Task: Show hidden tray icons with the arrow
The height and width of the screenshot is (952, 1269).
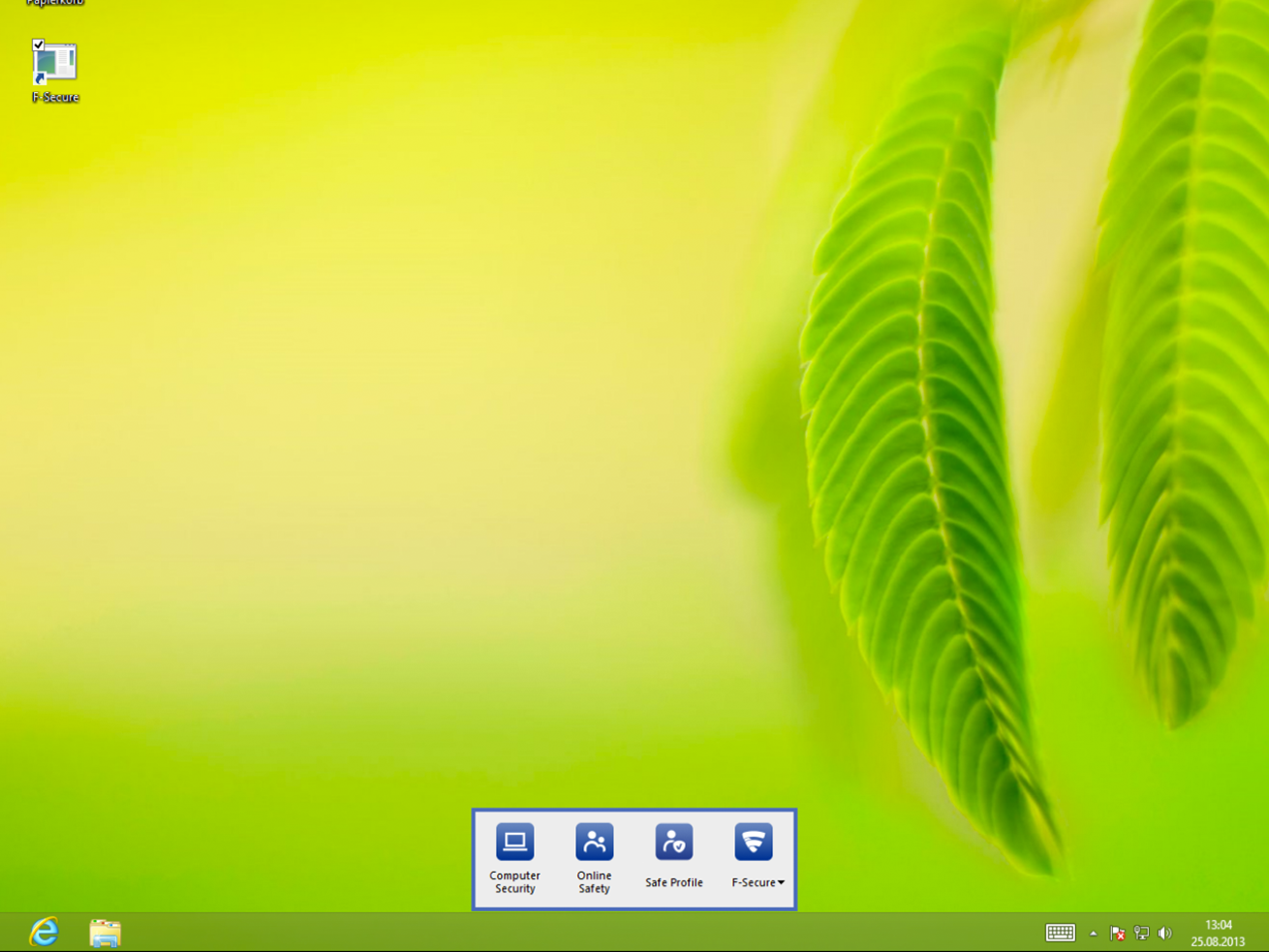Action: pyautogui.click(x=1093, y=934)
